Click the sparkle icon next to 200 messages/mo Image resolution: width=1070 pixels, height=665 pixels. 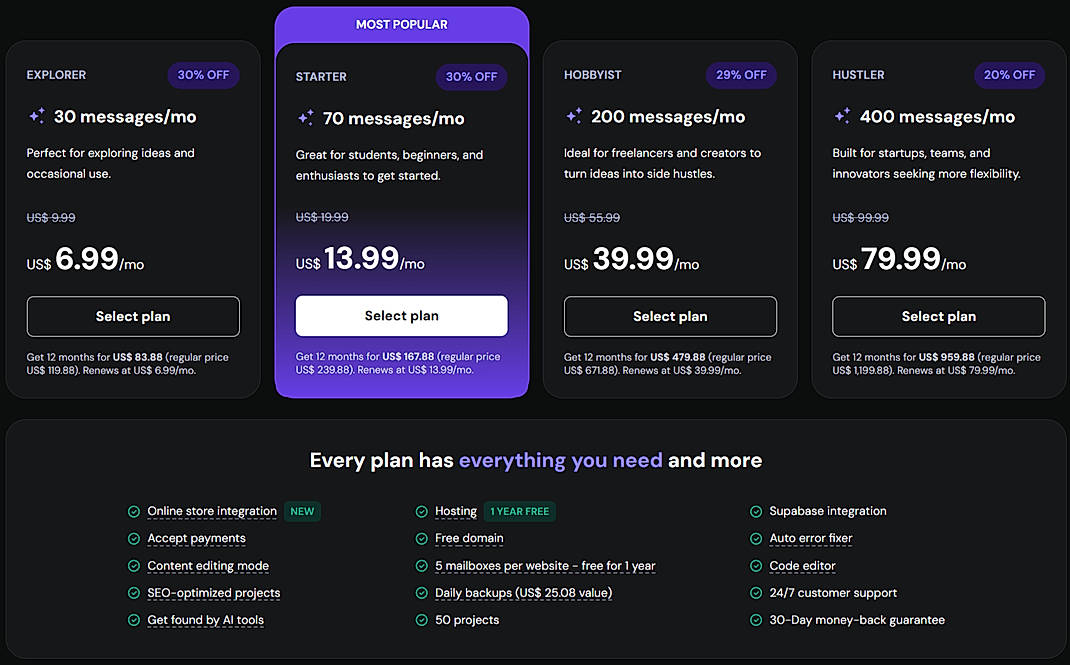pyautogui.click(x=575, y=115)
